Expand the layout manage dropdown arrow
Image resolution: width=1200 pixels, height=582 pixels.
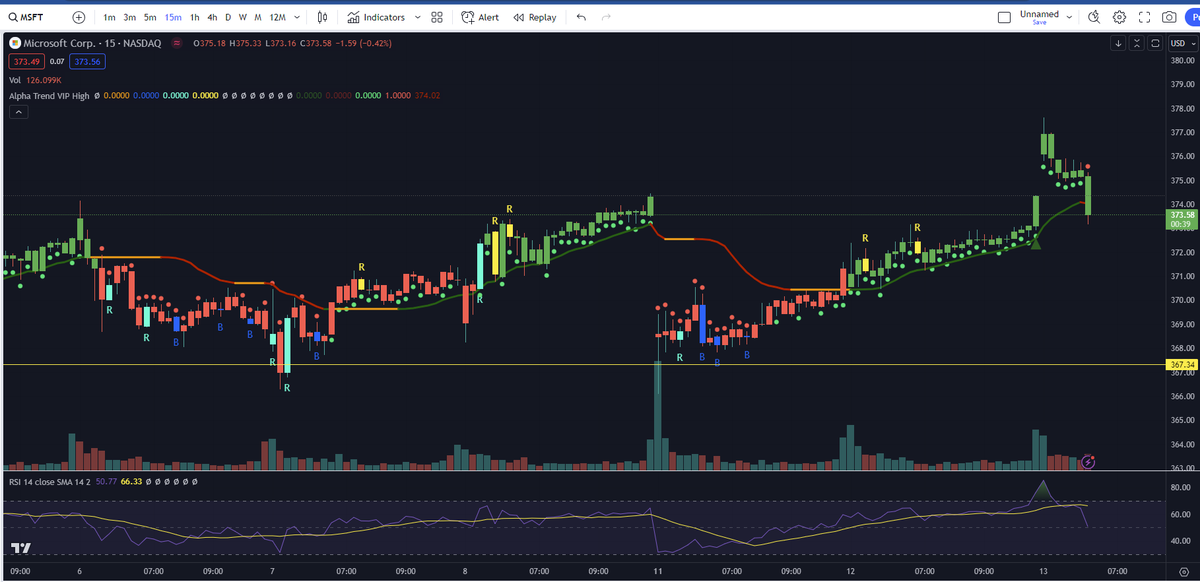(1069, 17)
